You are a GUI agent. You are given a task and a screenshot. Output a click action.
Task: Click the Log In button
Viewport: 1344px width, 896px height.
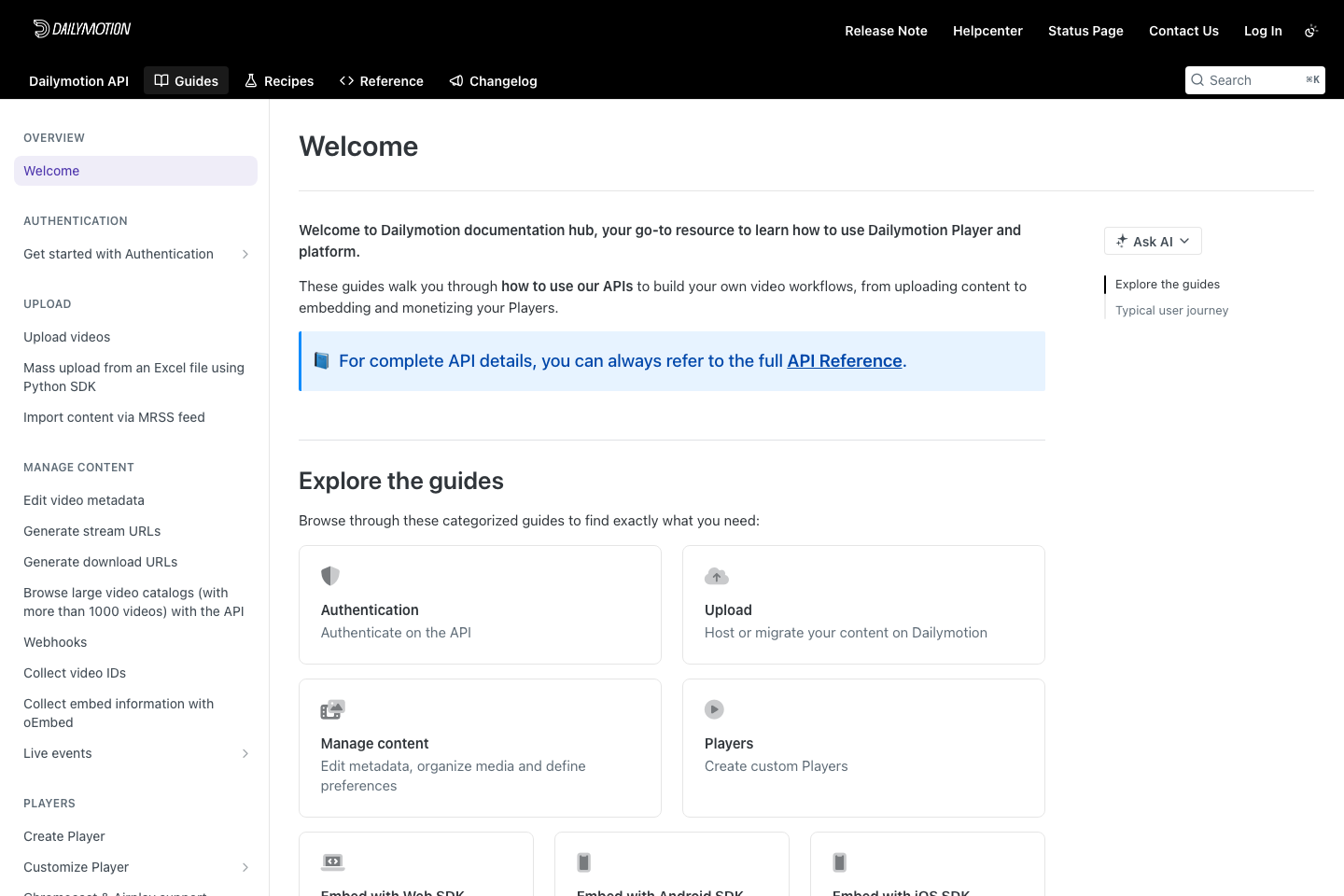(x=1263, y=31)
